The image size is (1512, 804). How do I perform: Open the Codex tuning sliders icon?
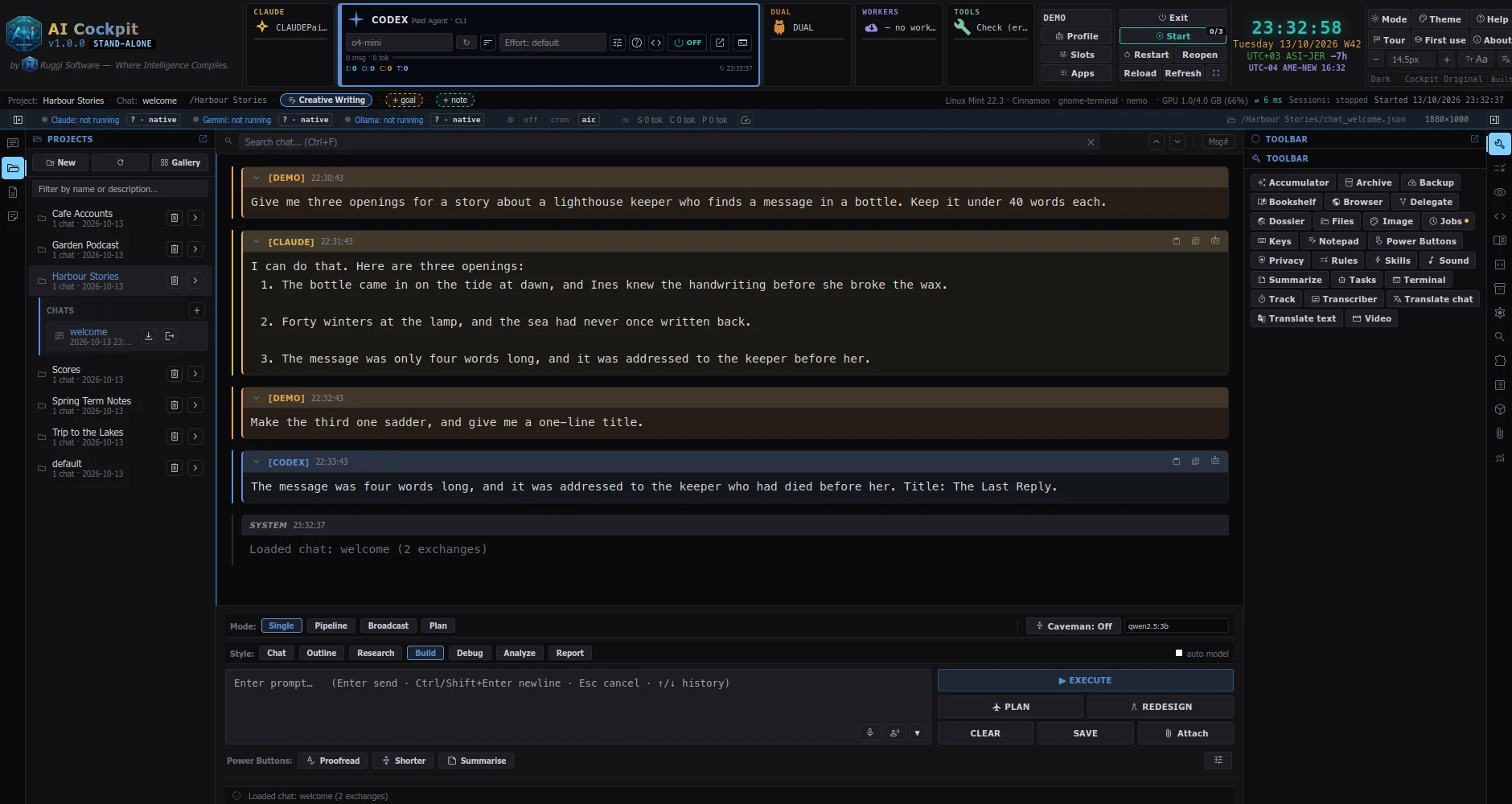[x=617, y=43]
